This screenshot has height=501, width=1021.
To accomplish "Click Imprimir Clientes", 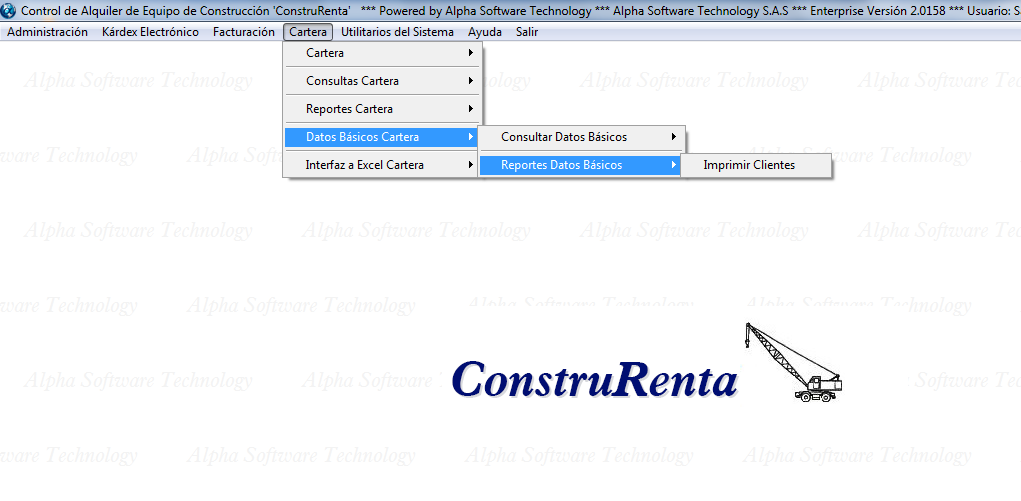I will tap(749, 165).
